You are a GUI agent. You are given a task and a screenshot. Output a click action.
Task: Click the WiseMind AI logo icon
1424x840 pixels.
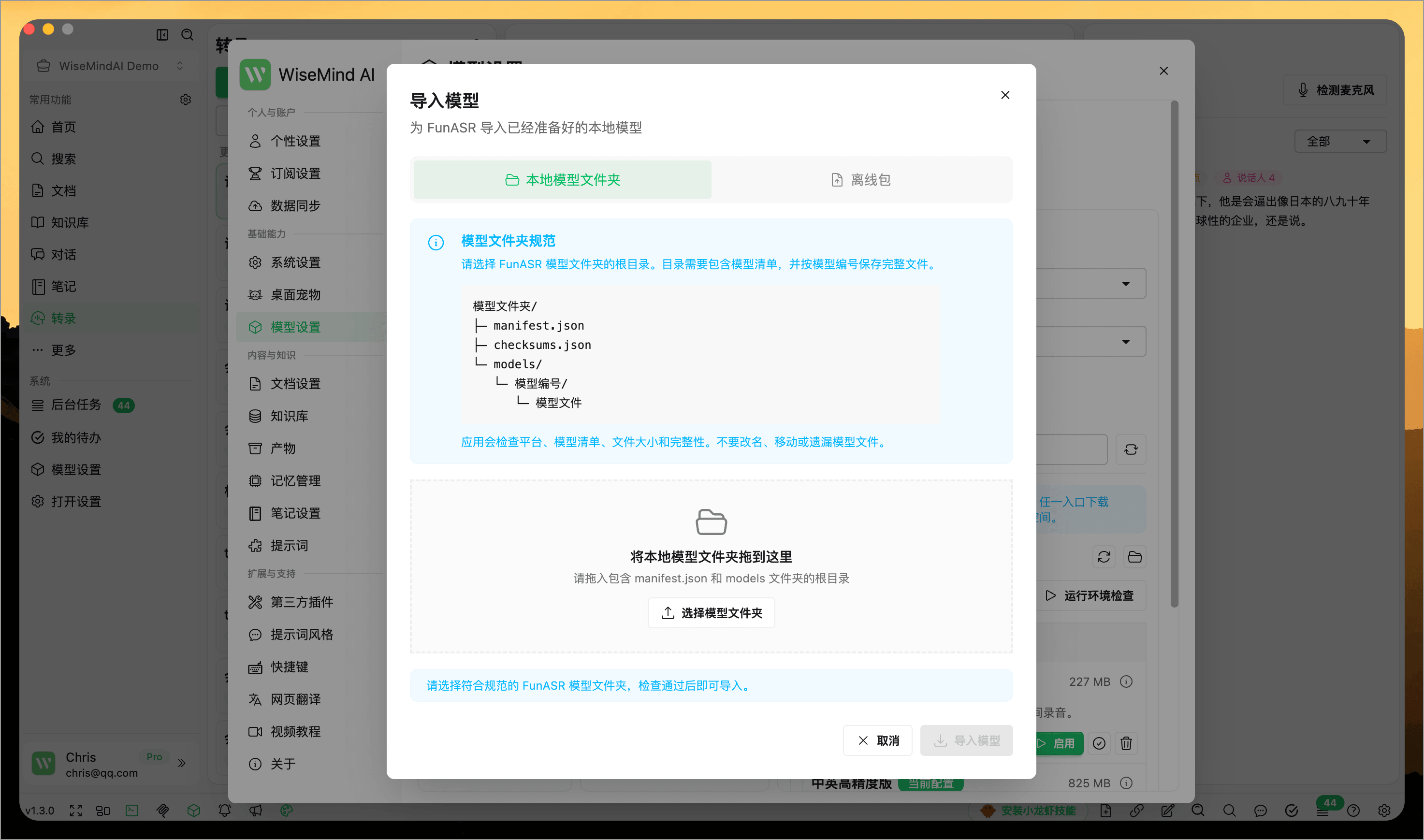[x=255, y=74]
